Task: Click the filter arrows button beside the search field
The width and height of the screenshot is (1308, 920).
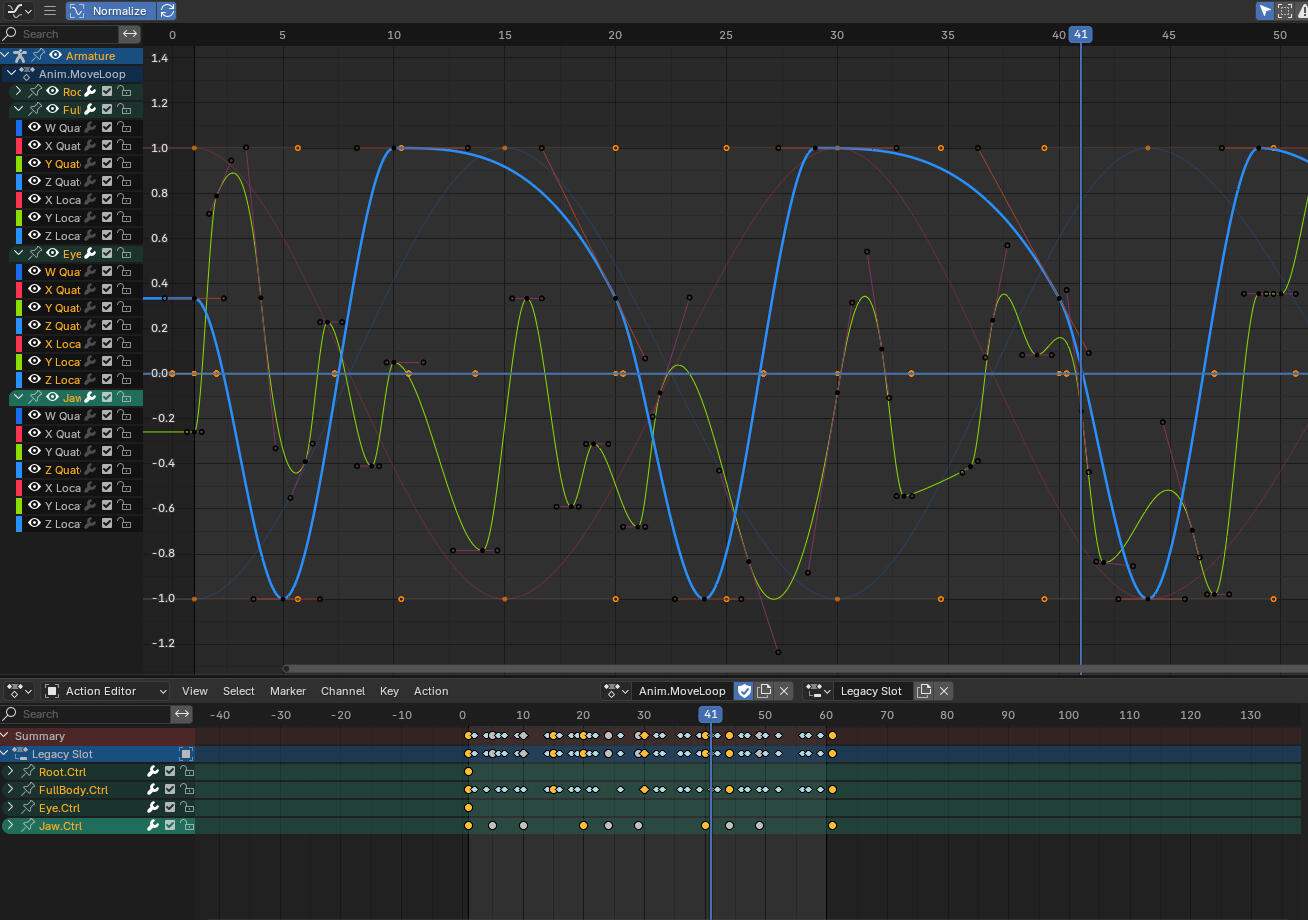Action: [131, 33]
